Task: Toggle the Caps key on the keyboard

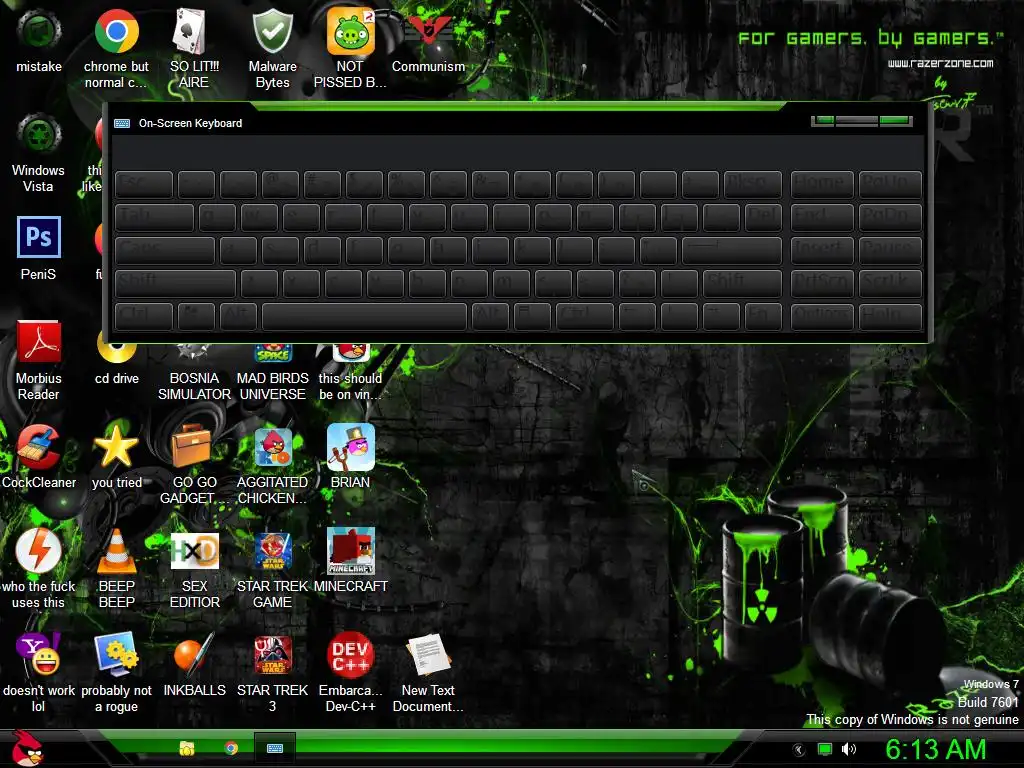Action: pos(165,251)
